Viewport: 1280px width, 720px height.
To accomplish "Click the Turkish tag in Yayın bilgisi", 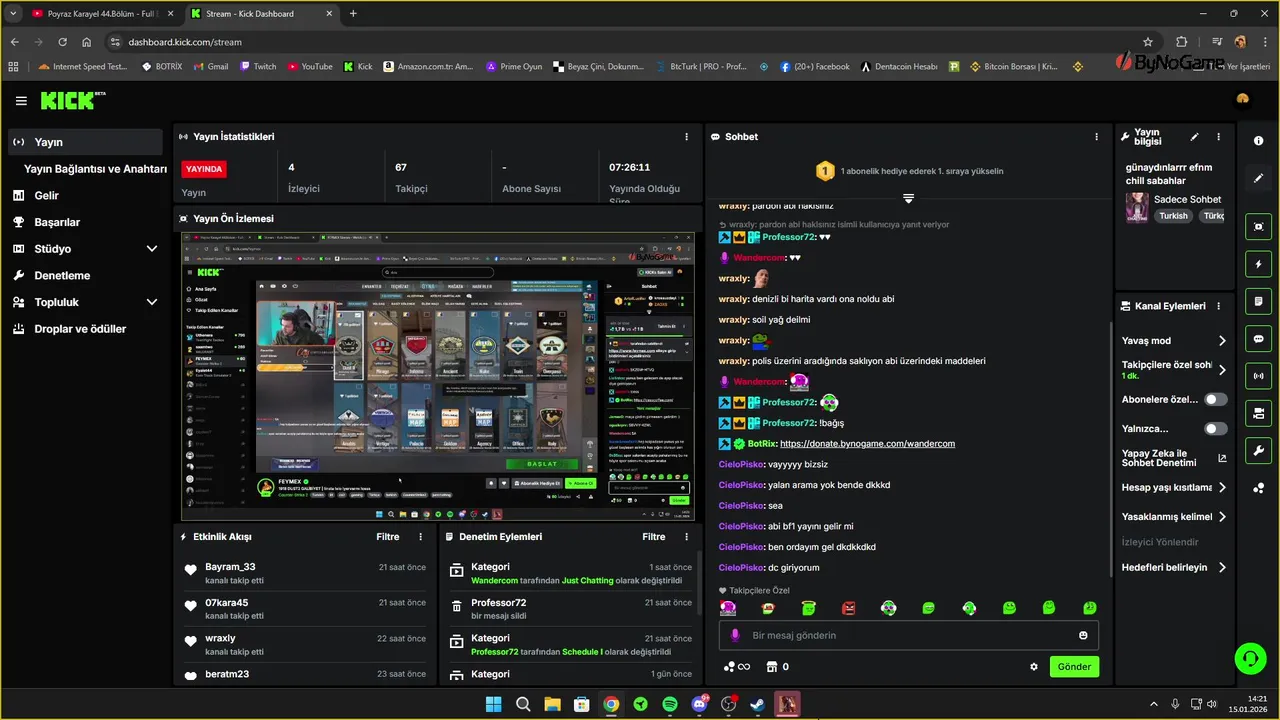I will tap(1174, 216).
